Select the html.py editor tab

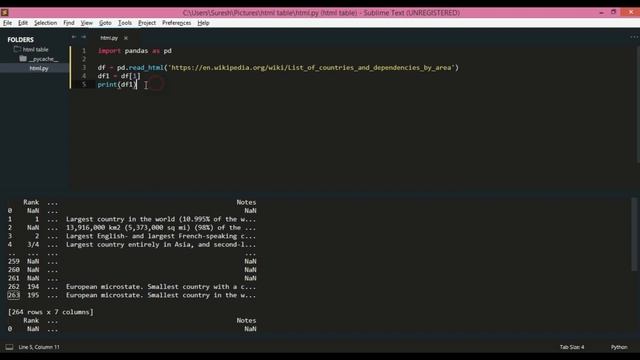coord(109,38)
